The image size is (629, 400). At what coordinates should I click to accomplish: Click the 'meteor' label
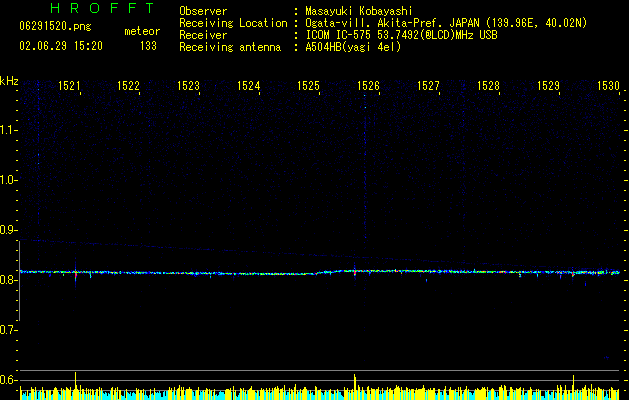tap(142, 31)
